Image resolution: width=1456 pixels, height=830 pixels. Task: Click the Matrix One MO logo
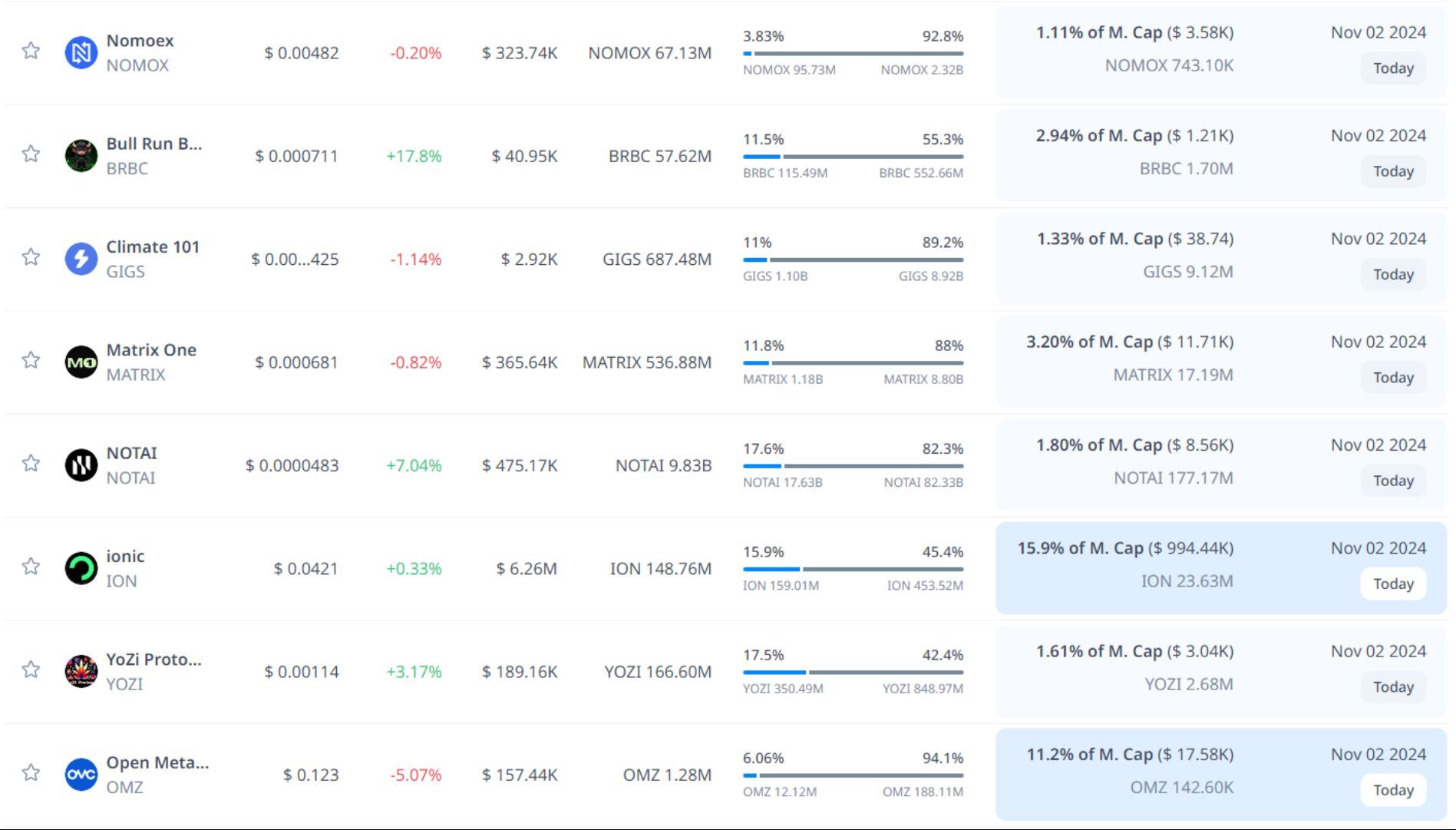(x=81, y=362)
